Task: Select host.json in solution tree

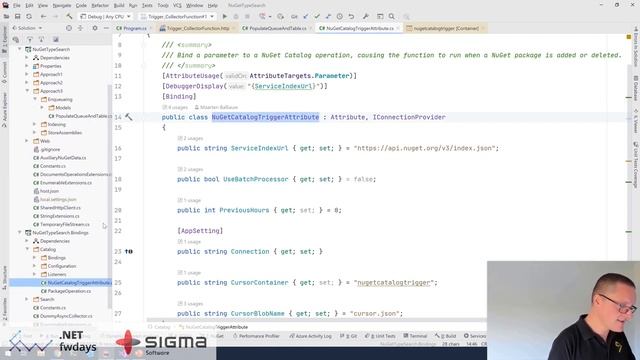Action: (46, 191)
